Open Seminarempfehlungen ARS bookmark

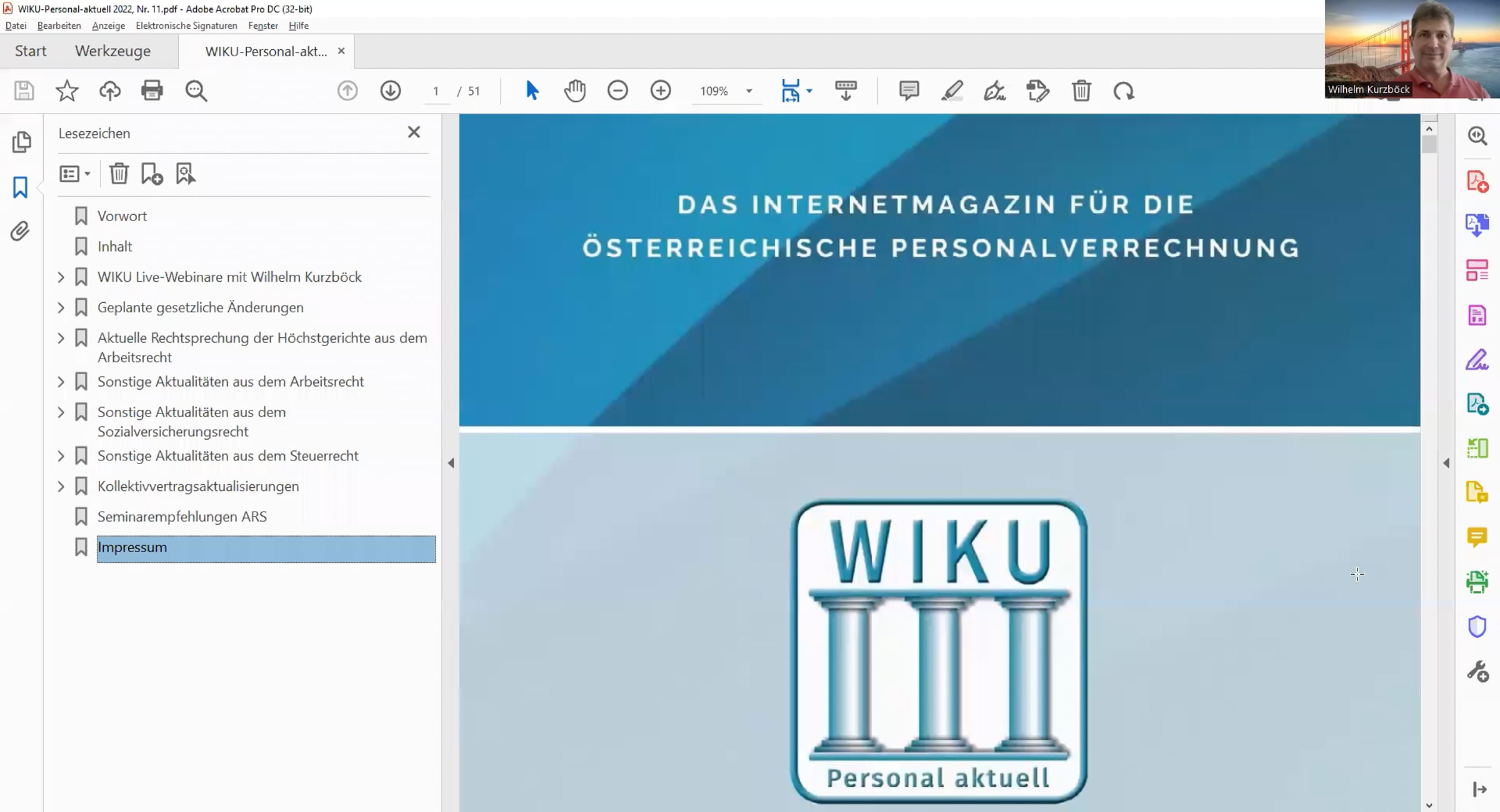tap(182, 517)
